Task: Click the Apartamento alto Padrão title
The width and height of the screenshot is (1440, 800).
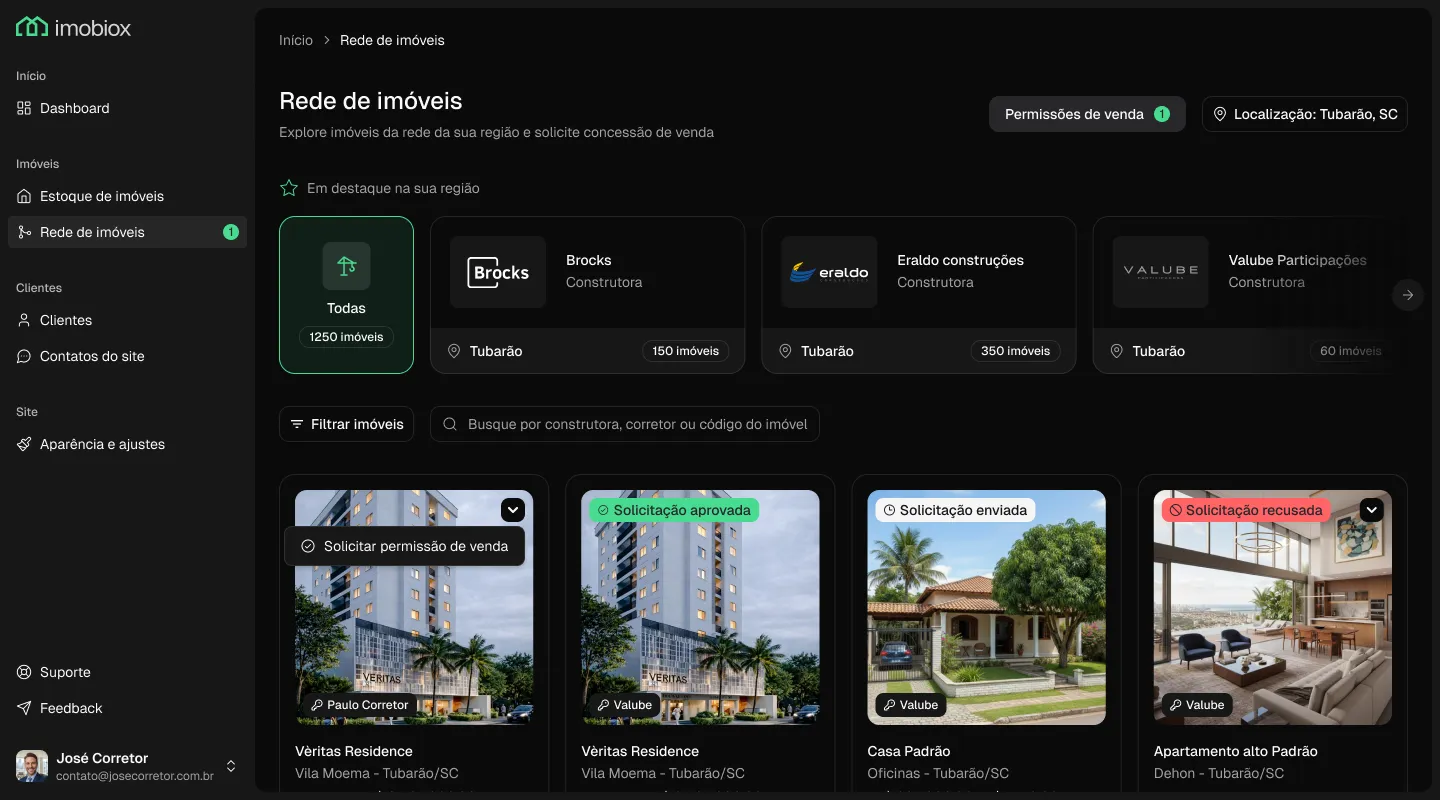Action: [1236, 751]
